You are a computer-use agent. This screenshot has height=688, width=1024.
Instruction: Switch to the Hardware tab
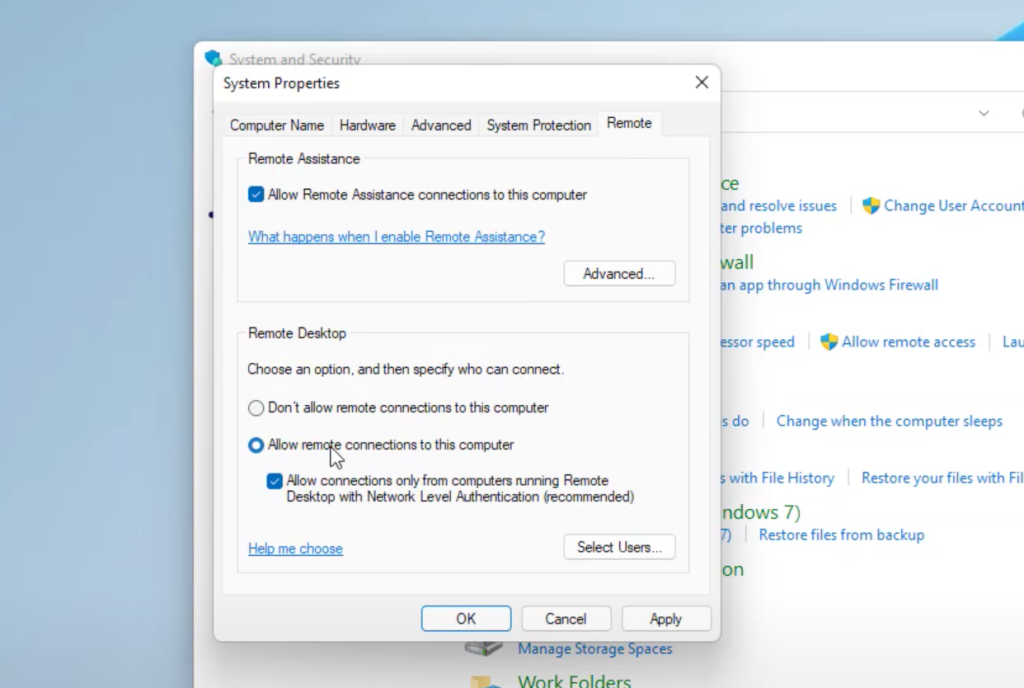pos(367,125)
